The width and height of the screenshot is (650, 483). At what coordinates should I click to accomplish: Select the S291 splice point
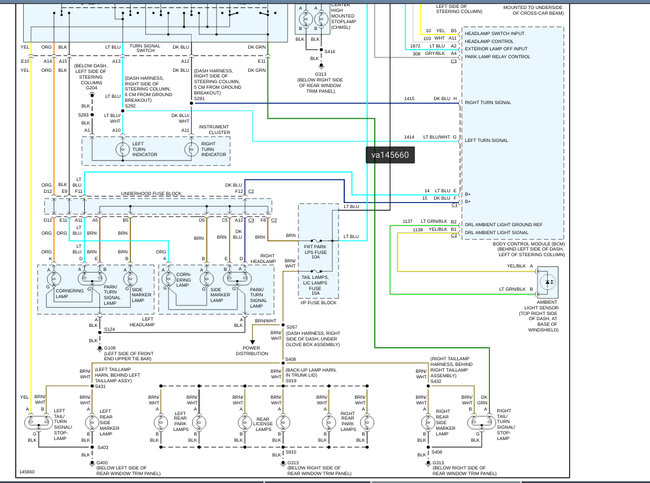192,103
